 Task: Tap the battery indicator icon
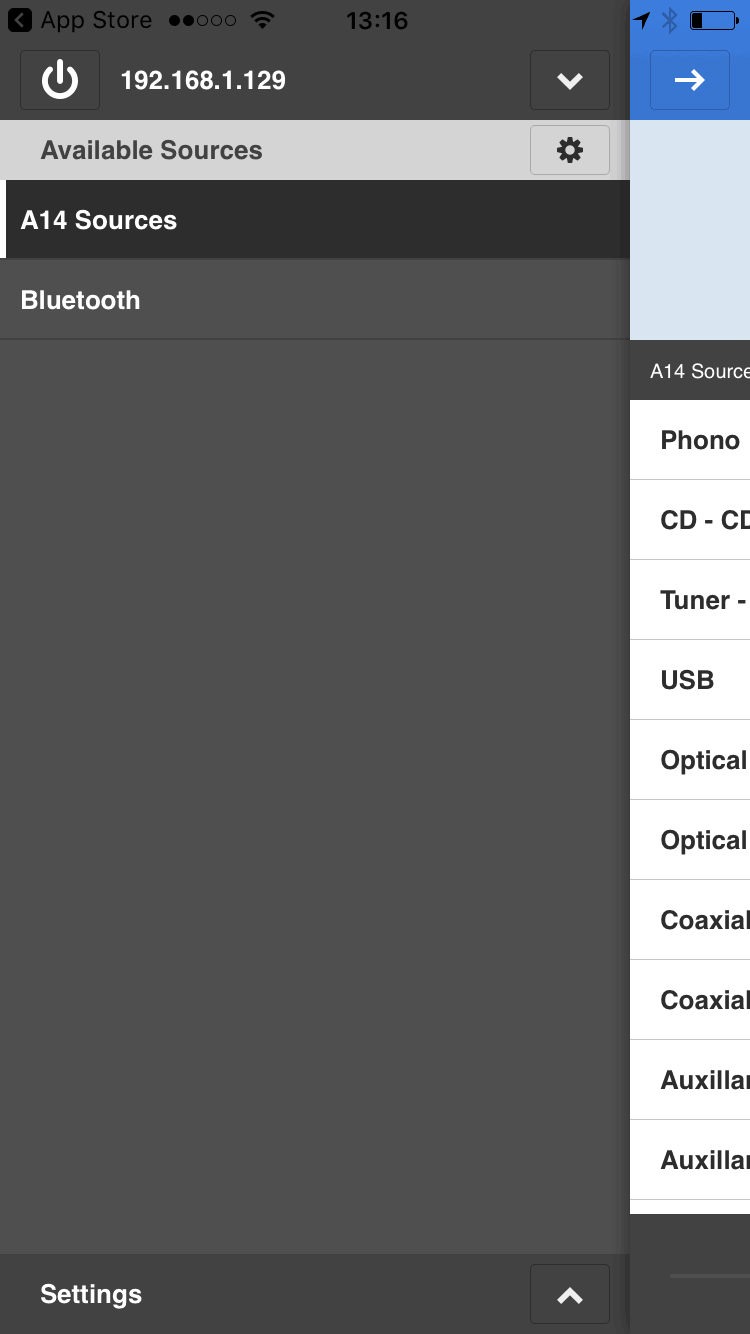point(714,20)
